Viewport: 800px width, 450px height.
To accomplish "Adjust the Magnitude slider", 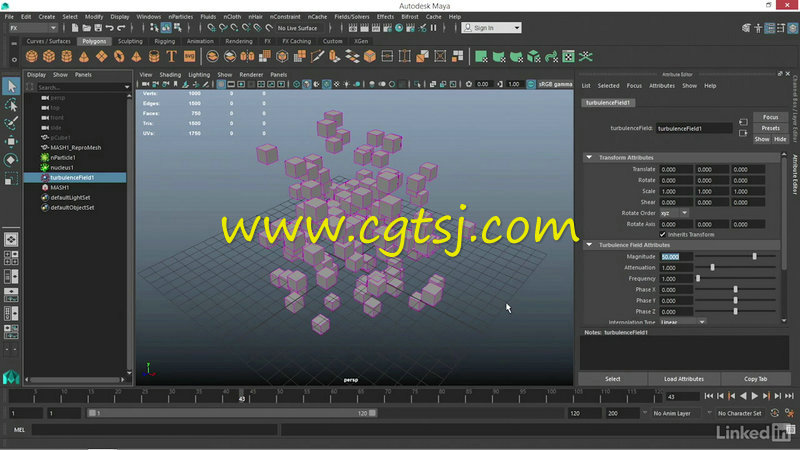I will pos(754,257).
